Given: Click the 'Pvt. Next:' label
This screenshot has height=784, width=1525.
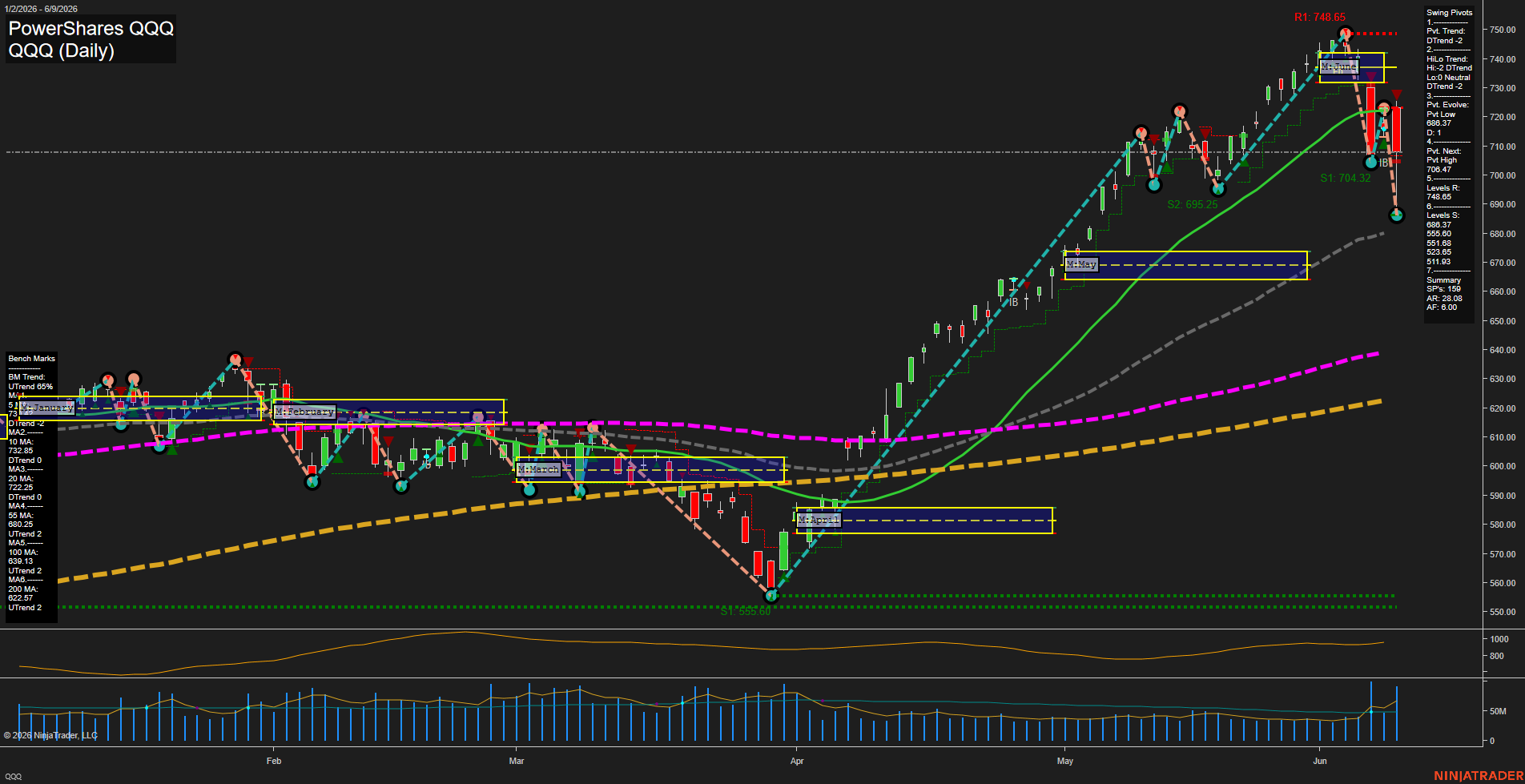Looking at the screenshot, I should 1443,151.
